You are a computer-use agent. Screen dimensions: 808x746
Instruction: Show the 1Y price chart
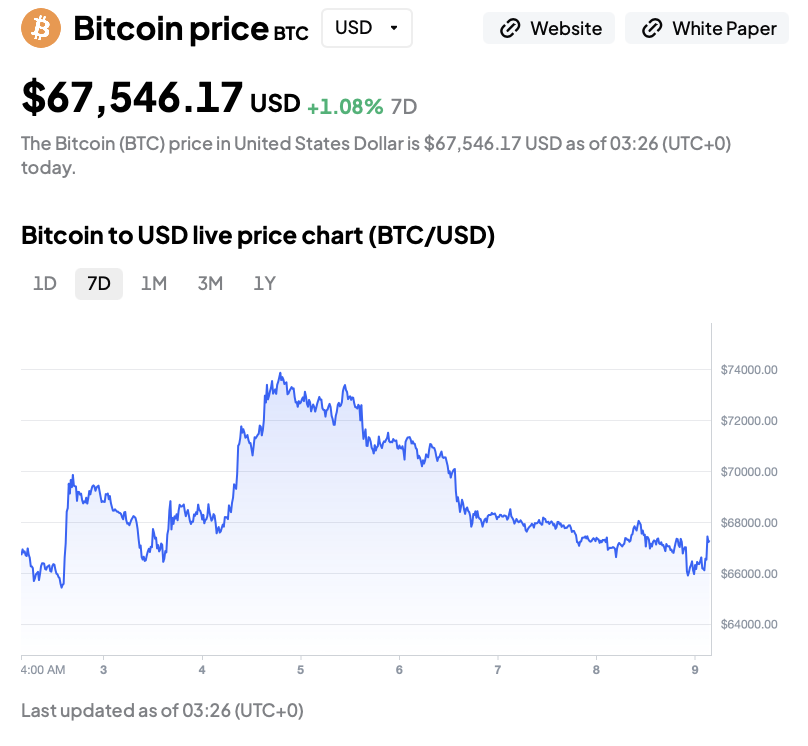[264, 283]
